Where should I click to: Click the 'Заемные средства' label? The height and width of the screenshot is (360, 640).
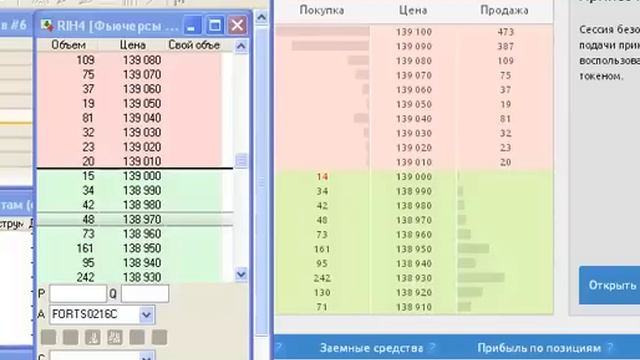point(371,348)
